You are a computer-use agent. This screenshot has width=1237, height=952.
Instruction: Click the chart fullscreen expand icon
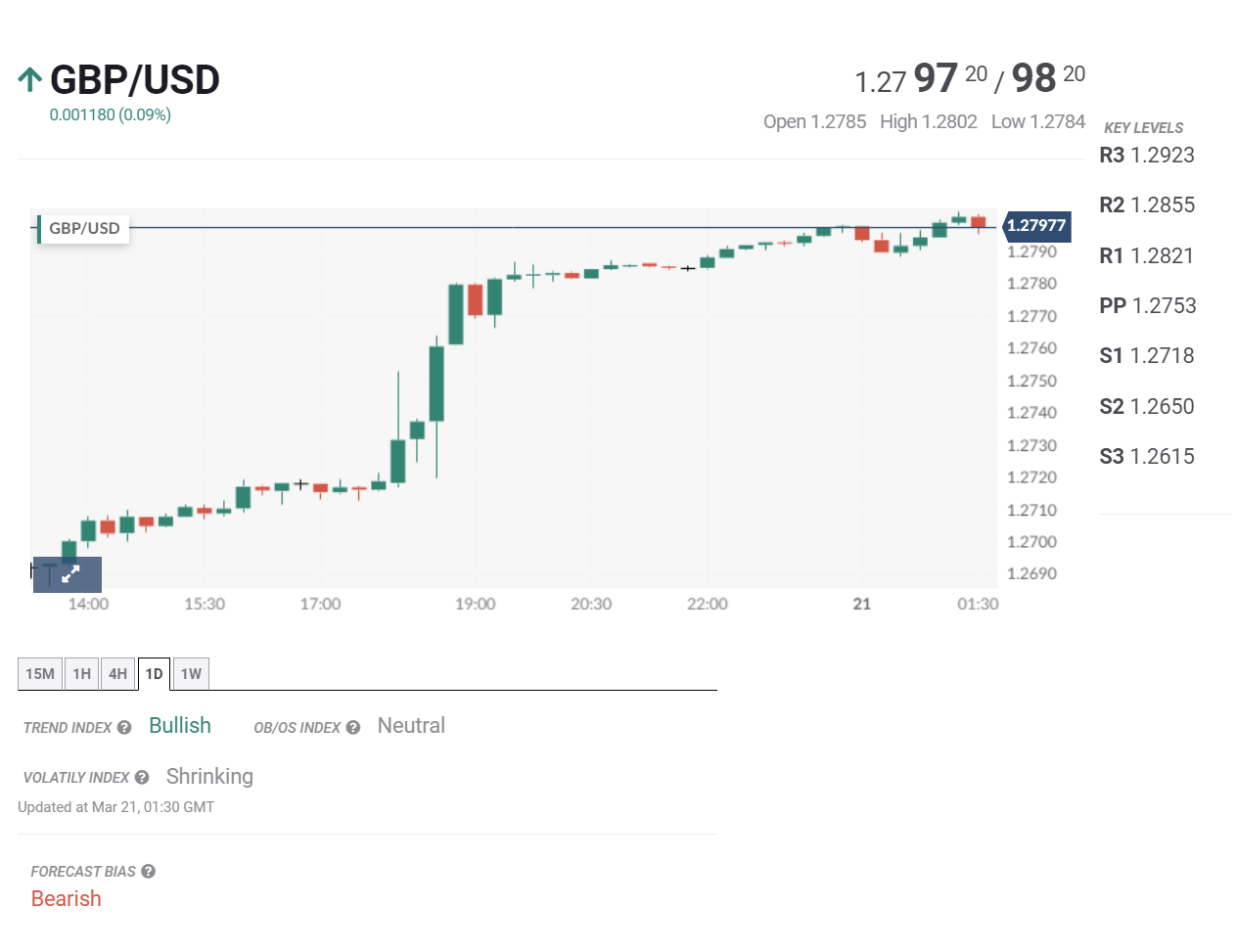click(70, 574)
